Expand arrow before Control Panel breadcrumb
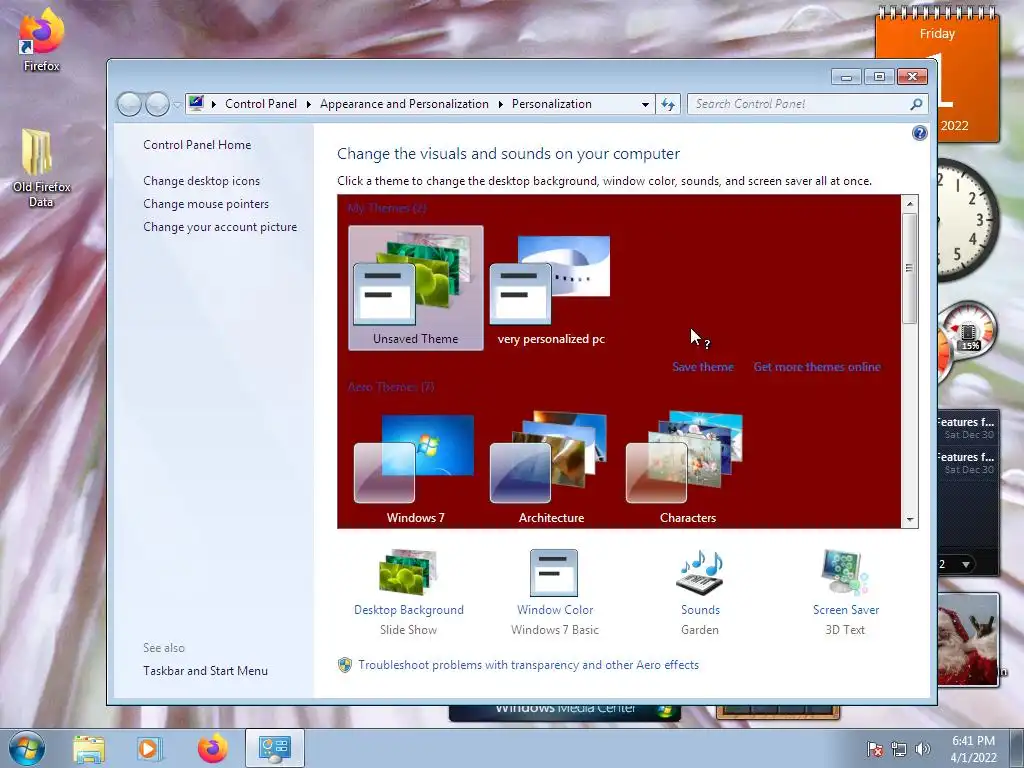This screenshot has height=768, width=1024. coord(214,104)
